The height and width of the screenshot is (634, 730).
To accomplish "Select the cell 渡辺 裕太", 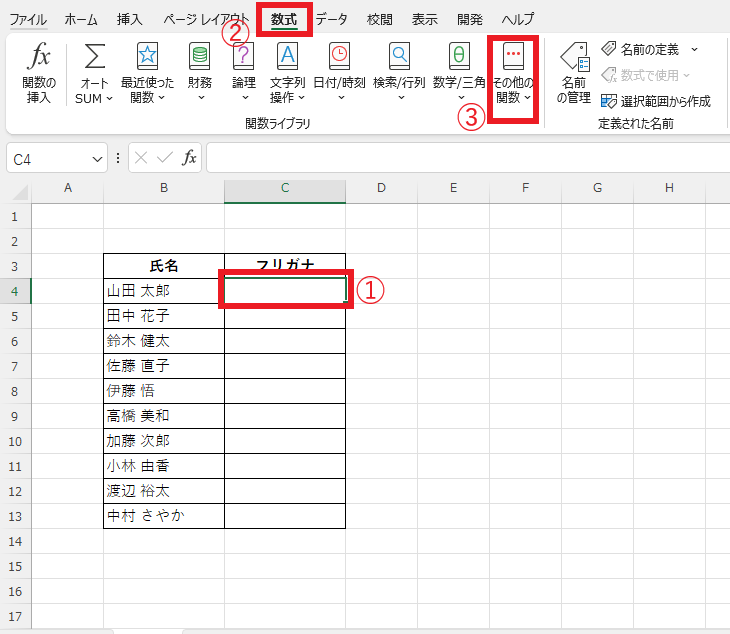I will pyautogui.click(x=164, y=491).
